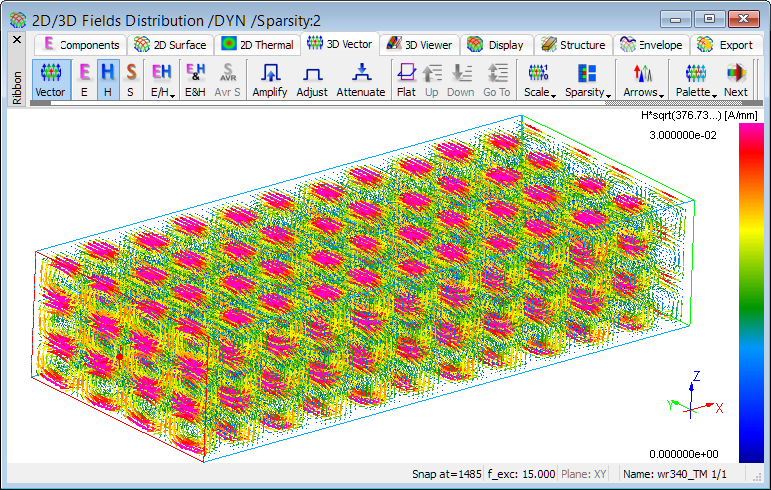Click the Go To layer icon
Screen dimensions: 771x490
497,80
